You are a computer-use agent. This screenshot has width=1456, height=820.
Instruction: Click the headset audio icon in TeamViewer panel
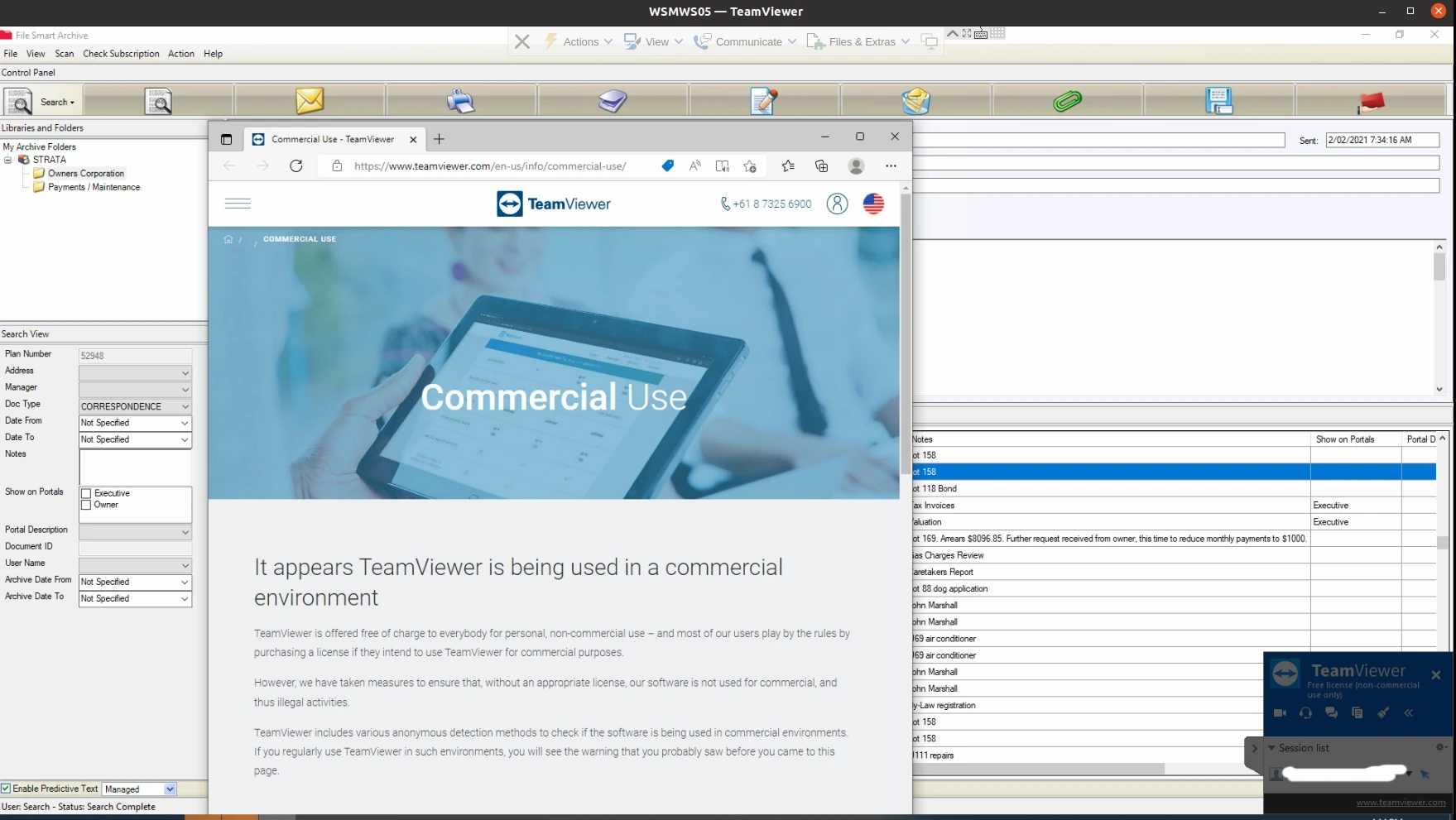tap(1305, 712)
